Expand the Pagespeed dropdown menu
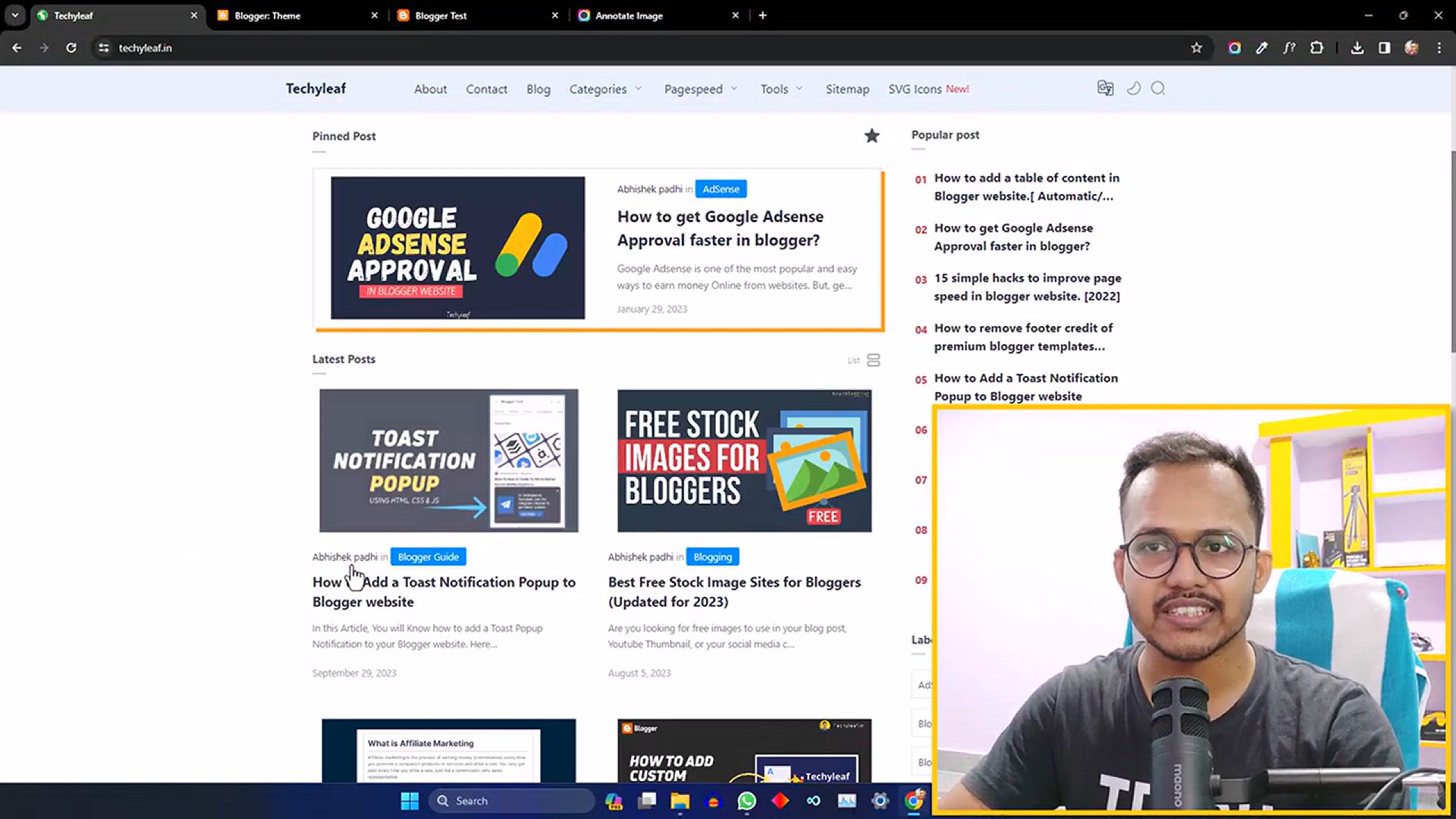The height and width of the screenshot is (819, 1456). click(x=701, y=89)
